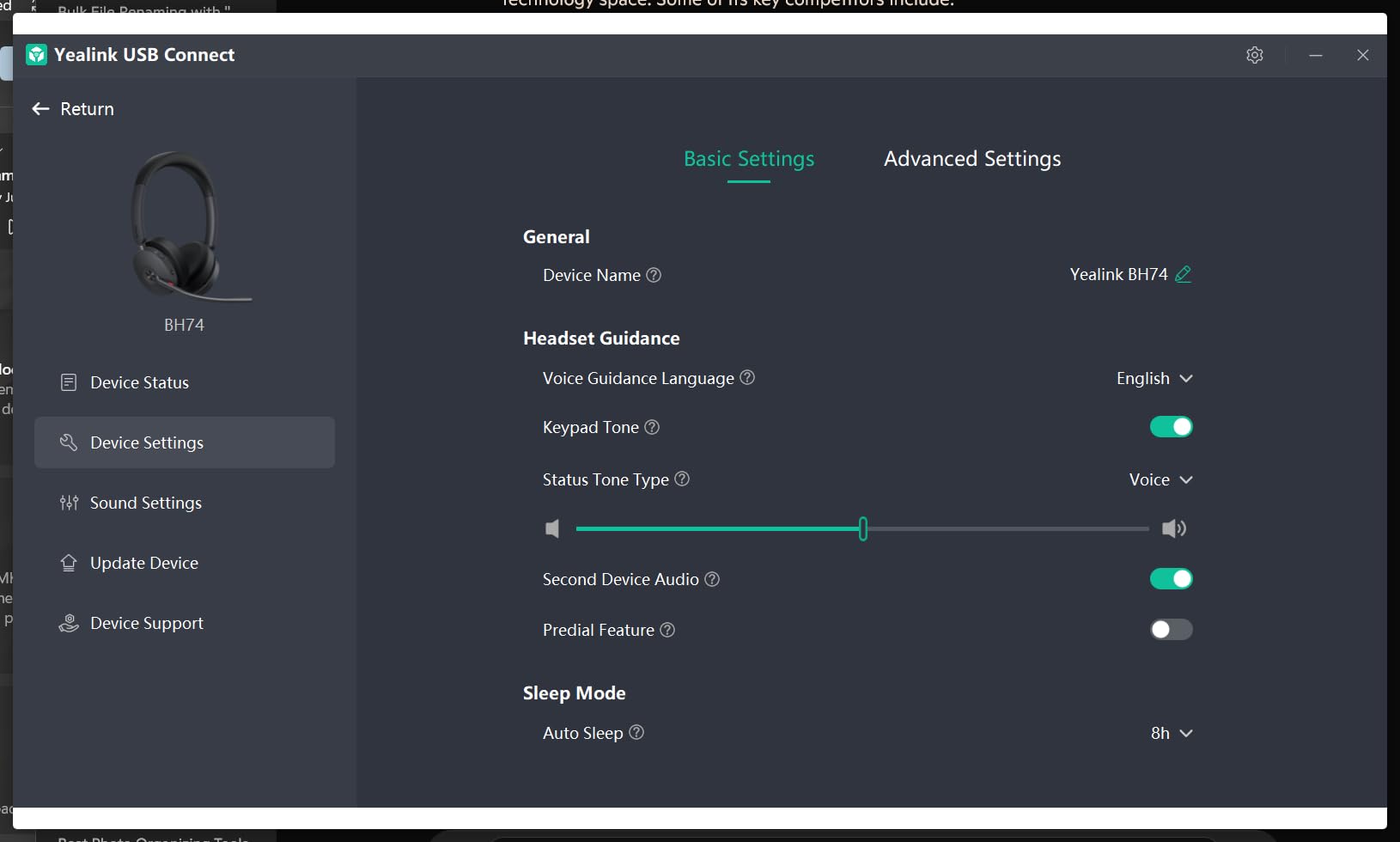Switch to the Basic Settings tab

[749, 159]
